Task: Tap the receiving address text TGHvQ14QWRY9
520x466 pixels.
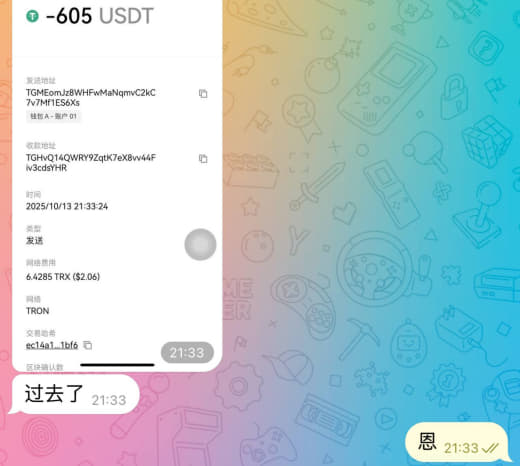Action: 91,163
